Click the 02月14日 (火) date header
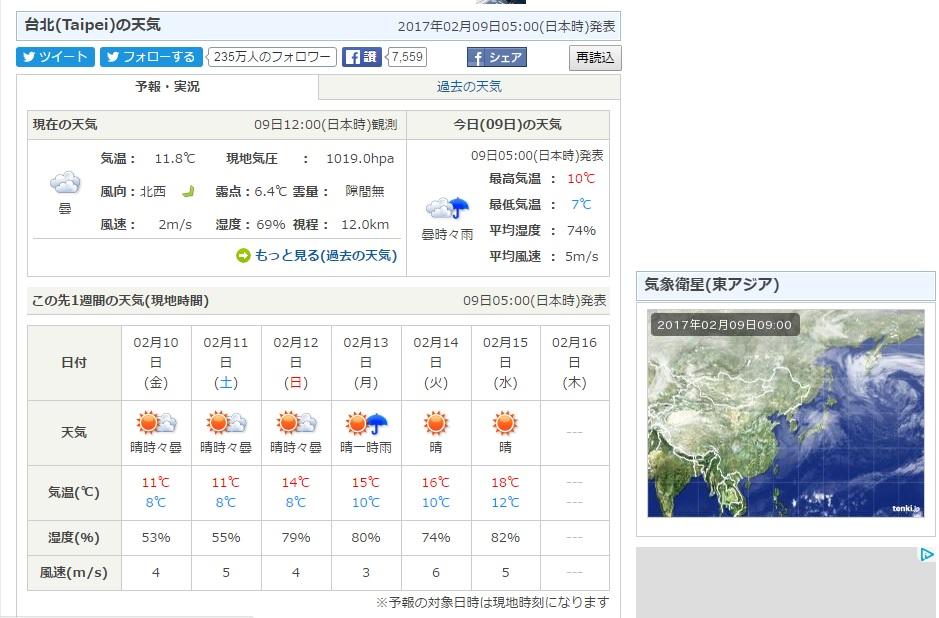939x618 pixels. (x=436, y=363)
